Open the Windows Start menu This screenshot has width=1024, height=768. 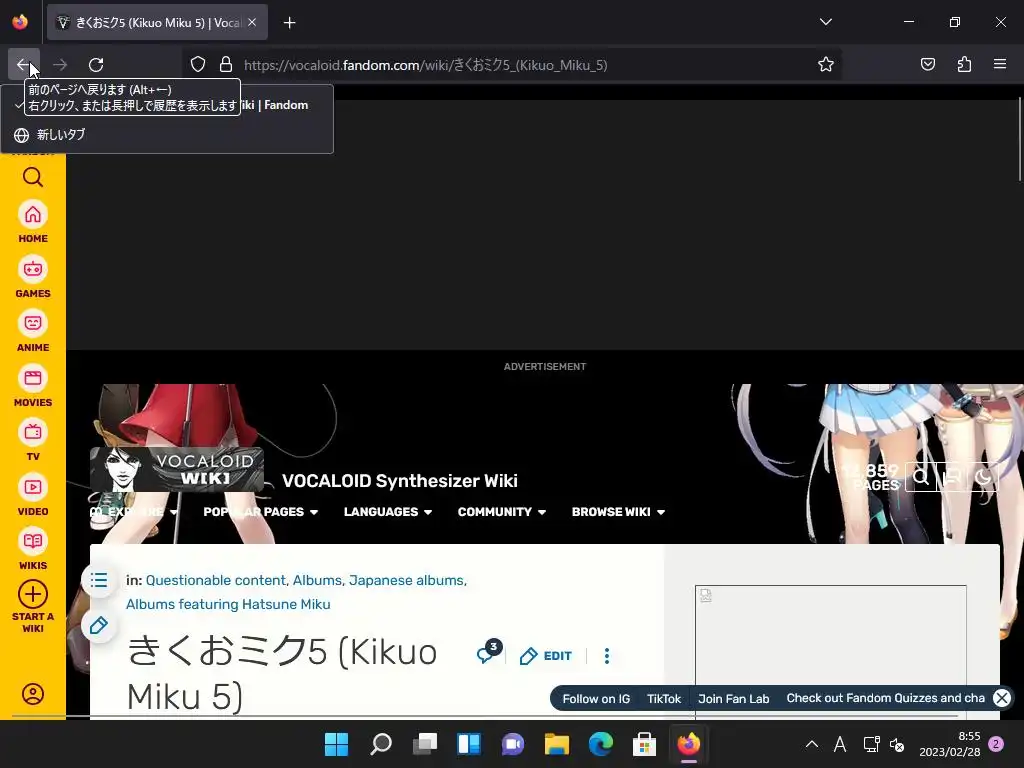click(336, 744)
